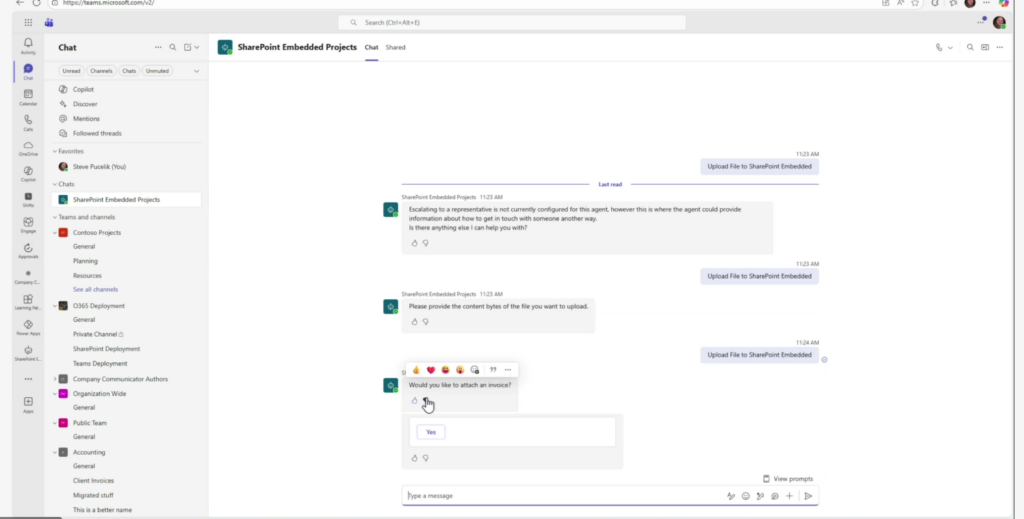The image size is (1024, 519).
Task: Click the new chat compose icon
Action: 187,47
